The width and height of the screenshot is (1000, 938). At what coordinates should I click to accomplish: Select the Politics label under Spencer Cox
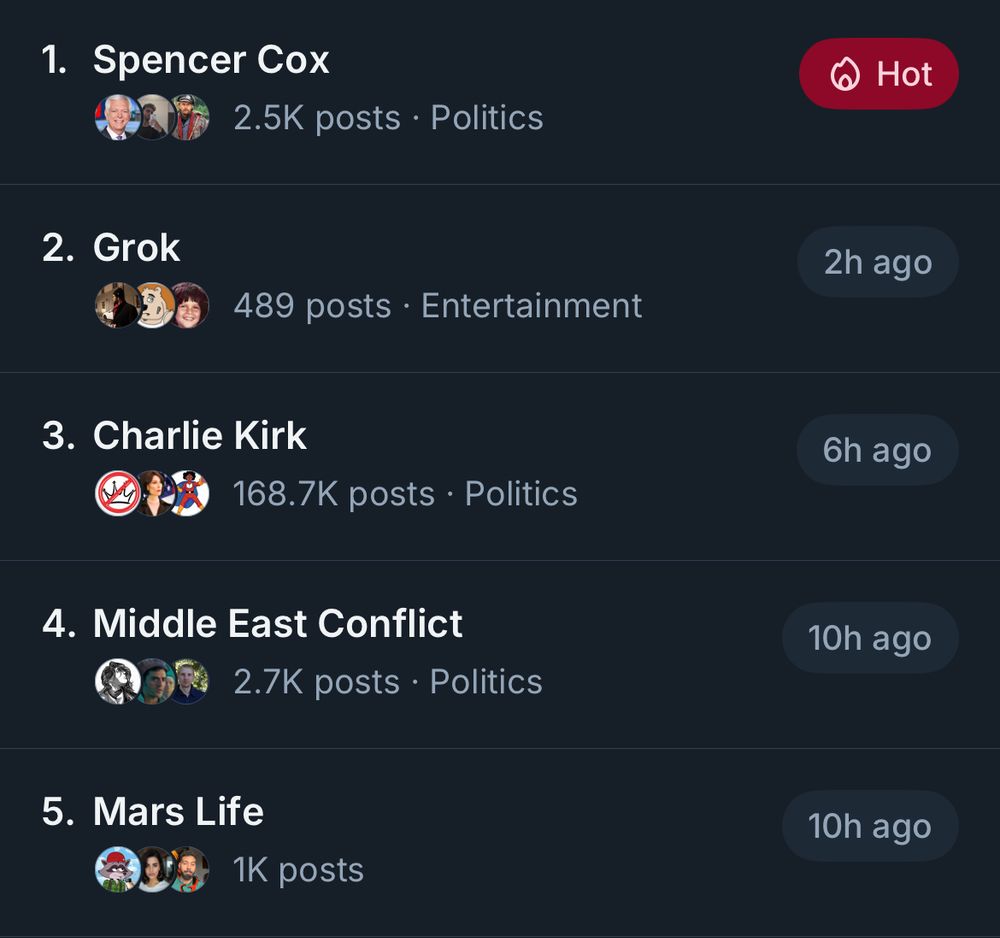pos(486,117)
